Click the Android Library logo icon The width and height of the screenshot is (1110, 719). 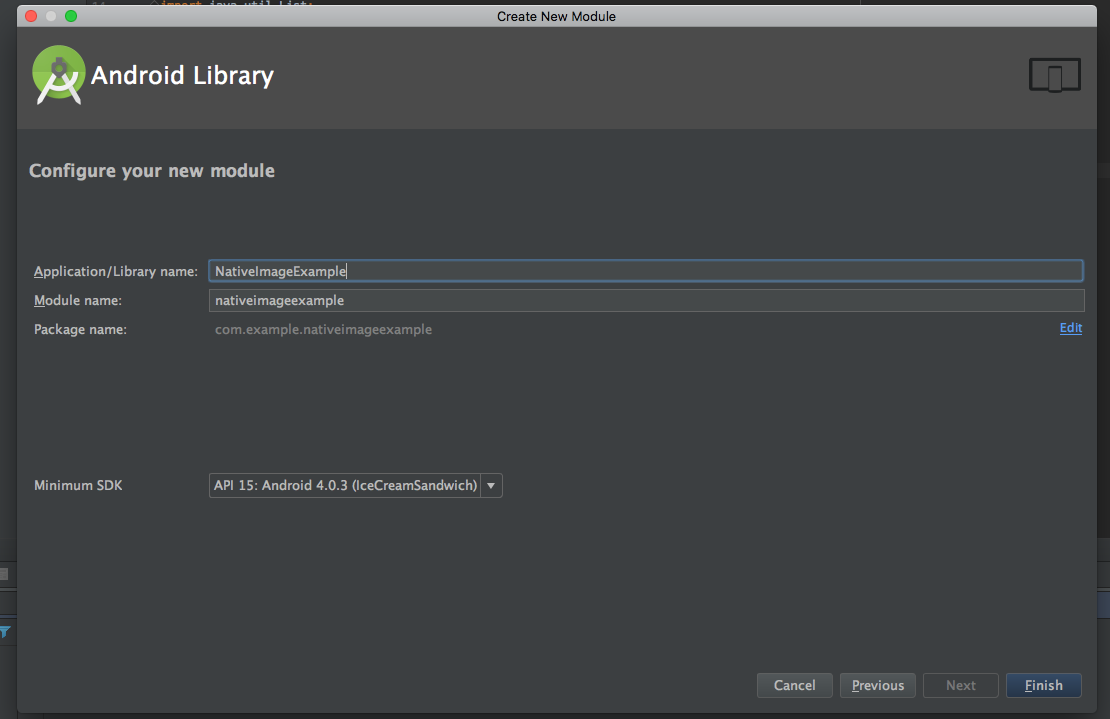pos(57,74)
